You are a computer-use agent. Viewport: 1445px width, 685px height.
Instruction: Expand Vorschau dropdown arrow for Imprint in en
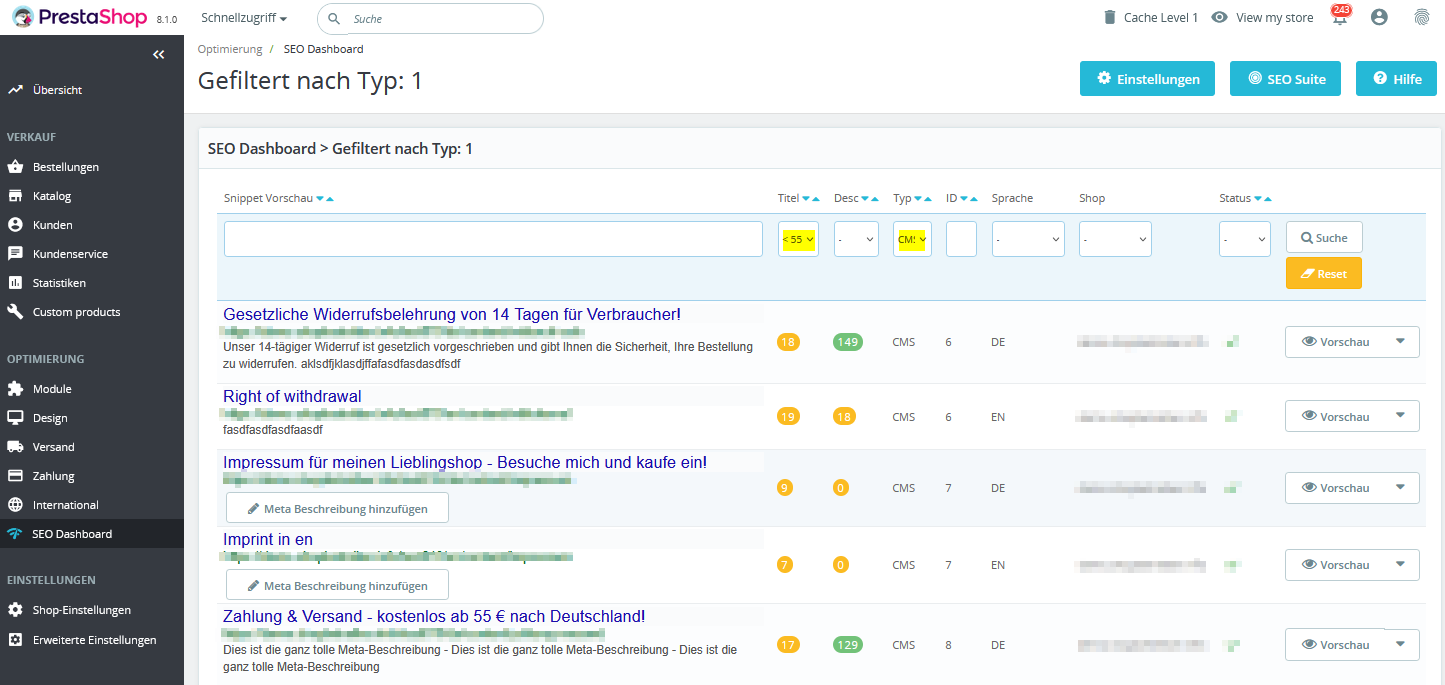tap(1400, 564)
